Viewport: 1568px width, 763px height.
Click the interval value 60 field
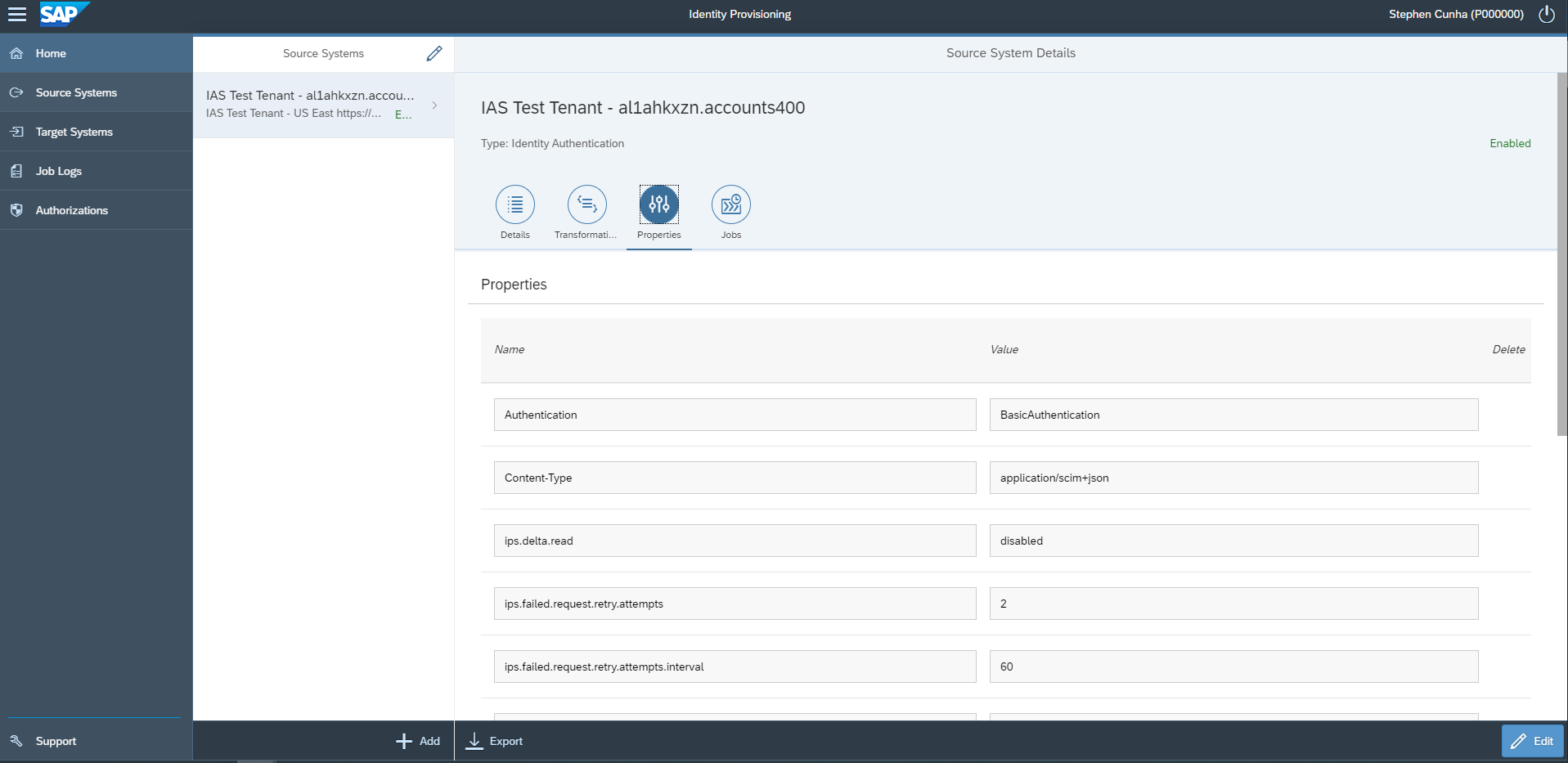pos(1234,667)
